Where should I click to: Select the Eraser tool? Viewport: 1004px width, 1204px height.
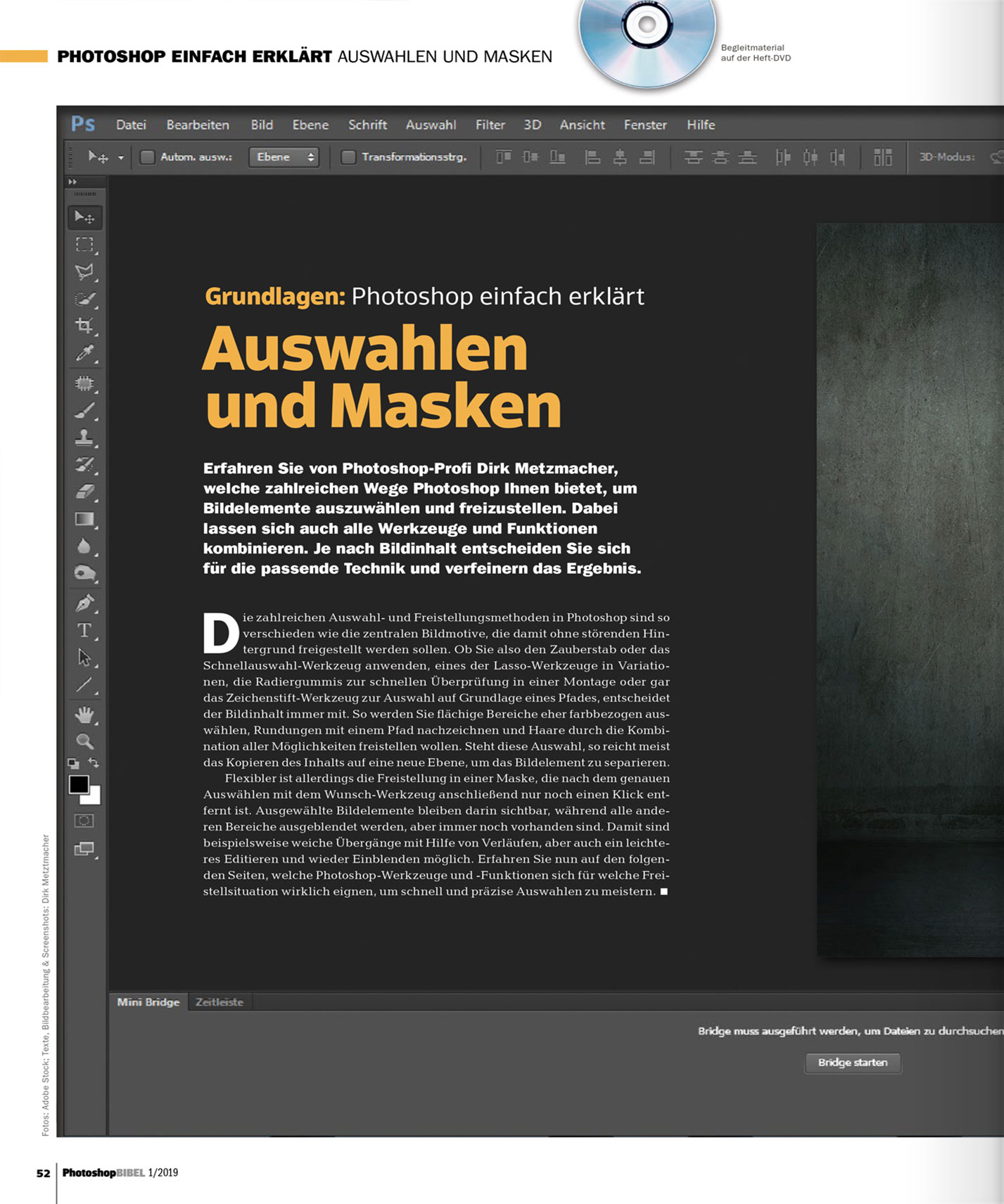pyautogui.click(x=85, y=492)
